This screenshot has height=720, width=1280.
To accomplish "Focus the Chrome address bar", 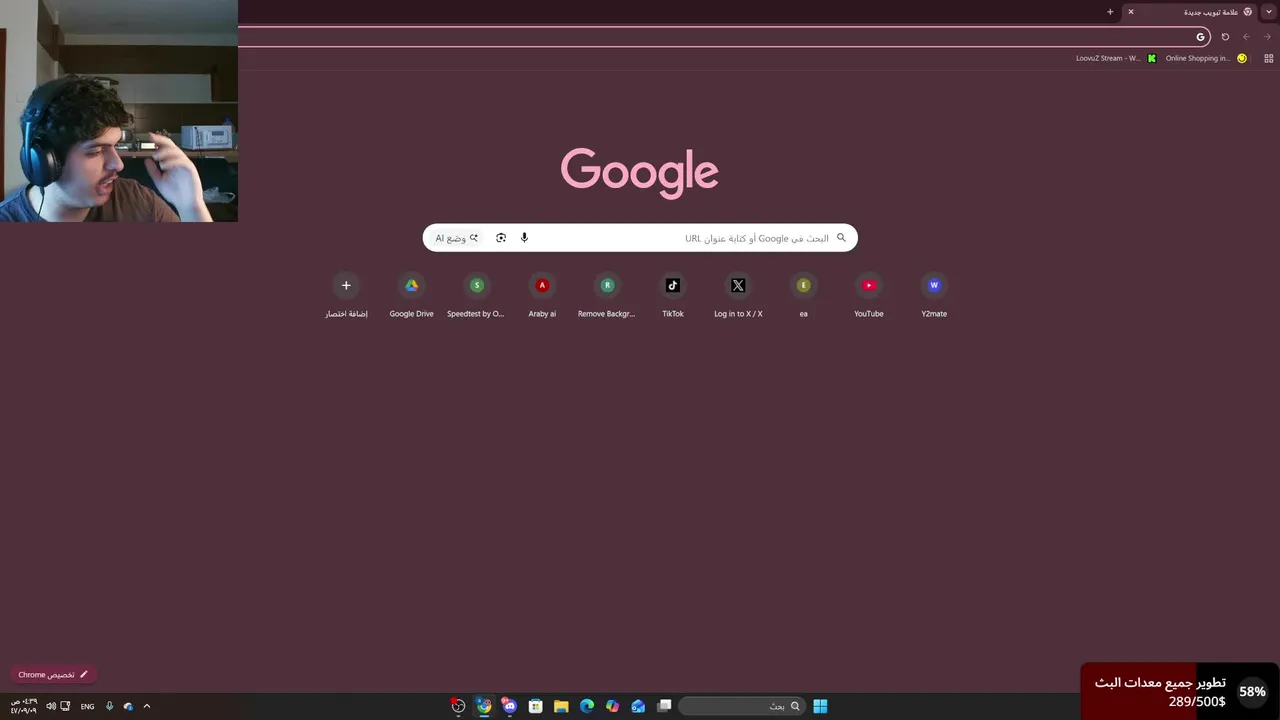I will [724, 37].
